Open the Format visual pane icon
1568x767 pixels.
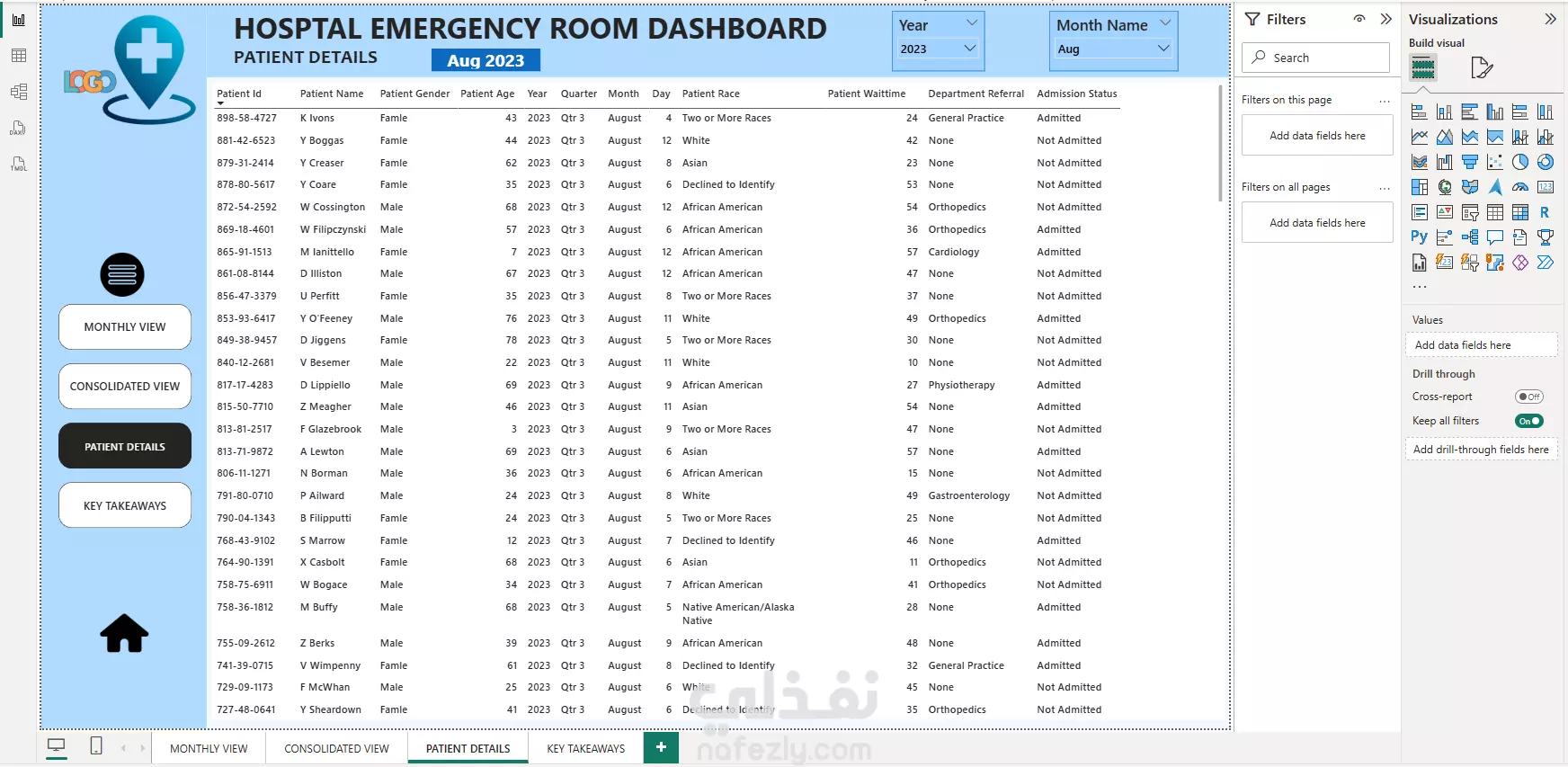tap(1481, 67)
